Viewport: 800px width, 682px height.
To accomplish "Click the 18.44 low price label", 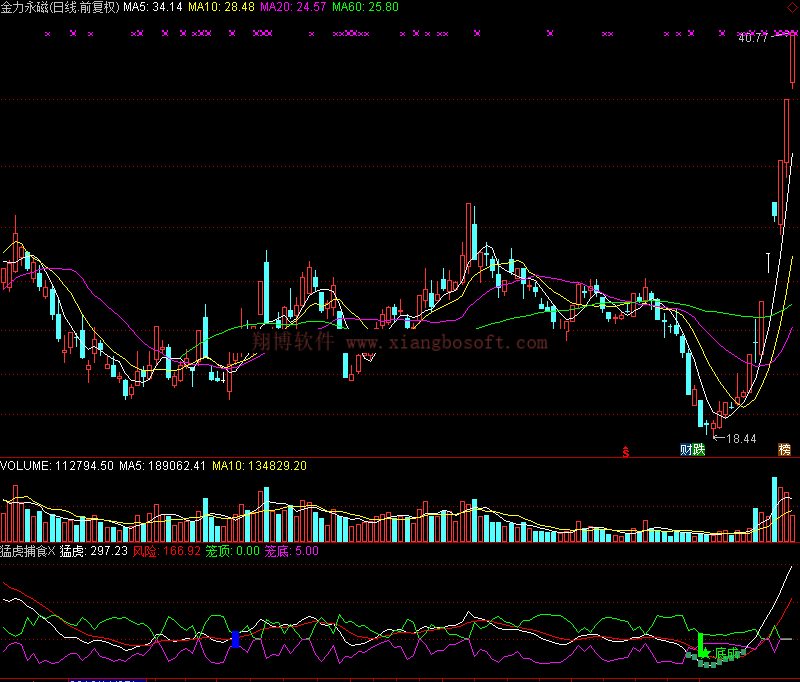I will coord(741,439).
